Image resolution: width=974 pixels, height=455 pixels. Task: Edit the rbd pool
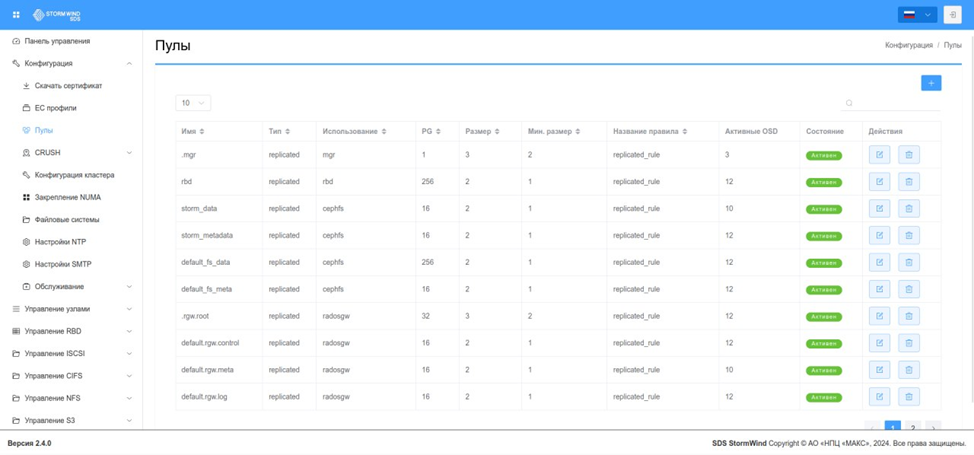[879, 182]
